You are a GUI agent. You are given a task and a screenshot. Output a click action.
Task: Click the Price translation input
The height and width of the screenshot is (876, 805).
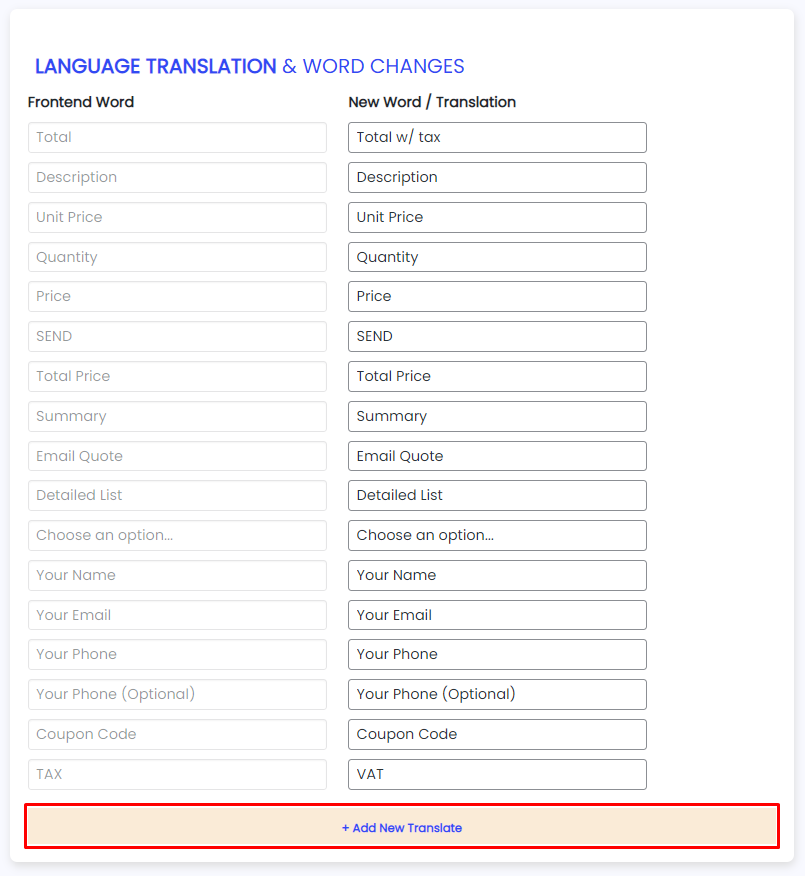497,297
